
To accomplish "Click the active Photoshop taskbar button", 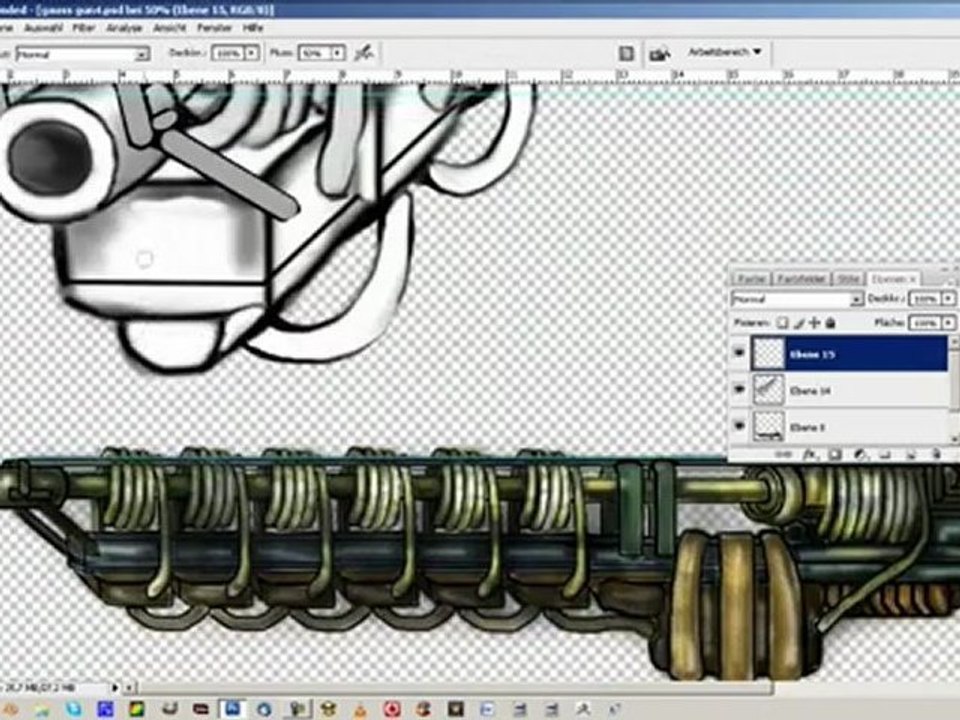I will pos(233,709).
